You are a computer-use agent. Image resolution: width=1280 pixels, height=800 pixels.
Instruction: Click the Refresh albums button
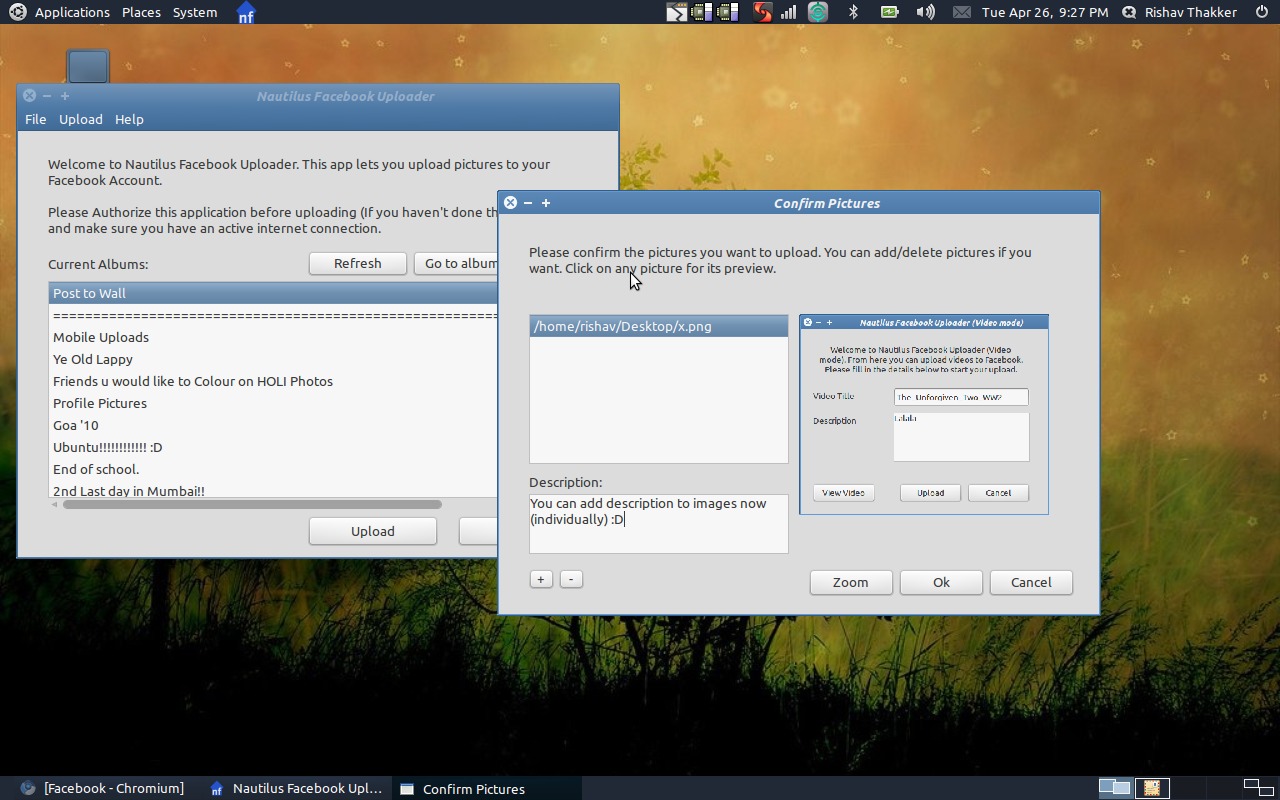(x=357, y=263)
